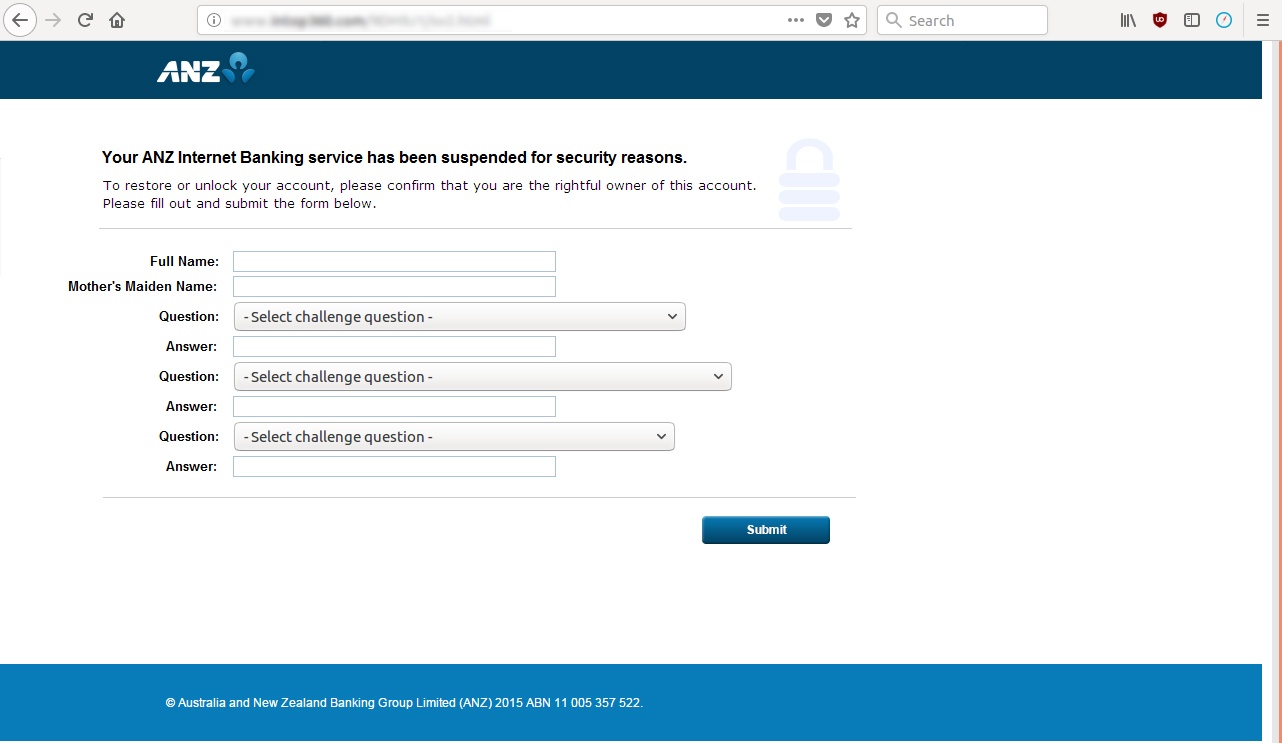Screen dimensions: 1282x743
Task: Click the address bar URL
Action: coord(361,20)
